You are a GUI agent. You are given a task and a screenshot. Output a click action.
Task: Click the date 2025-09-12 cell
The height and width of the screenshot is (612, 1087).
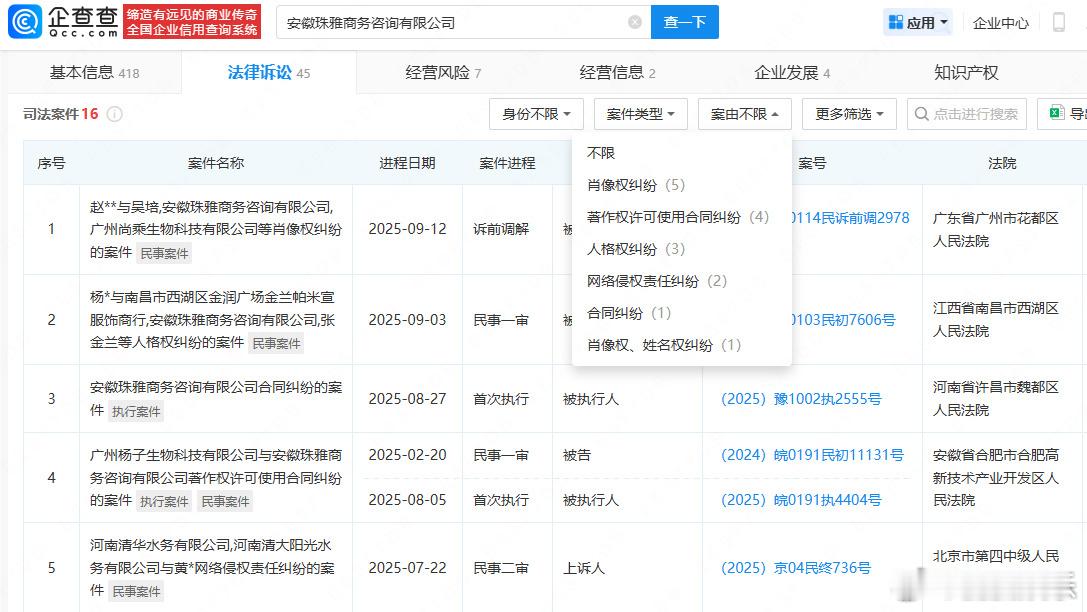click(x=407, y=229)
